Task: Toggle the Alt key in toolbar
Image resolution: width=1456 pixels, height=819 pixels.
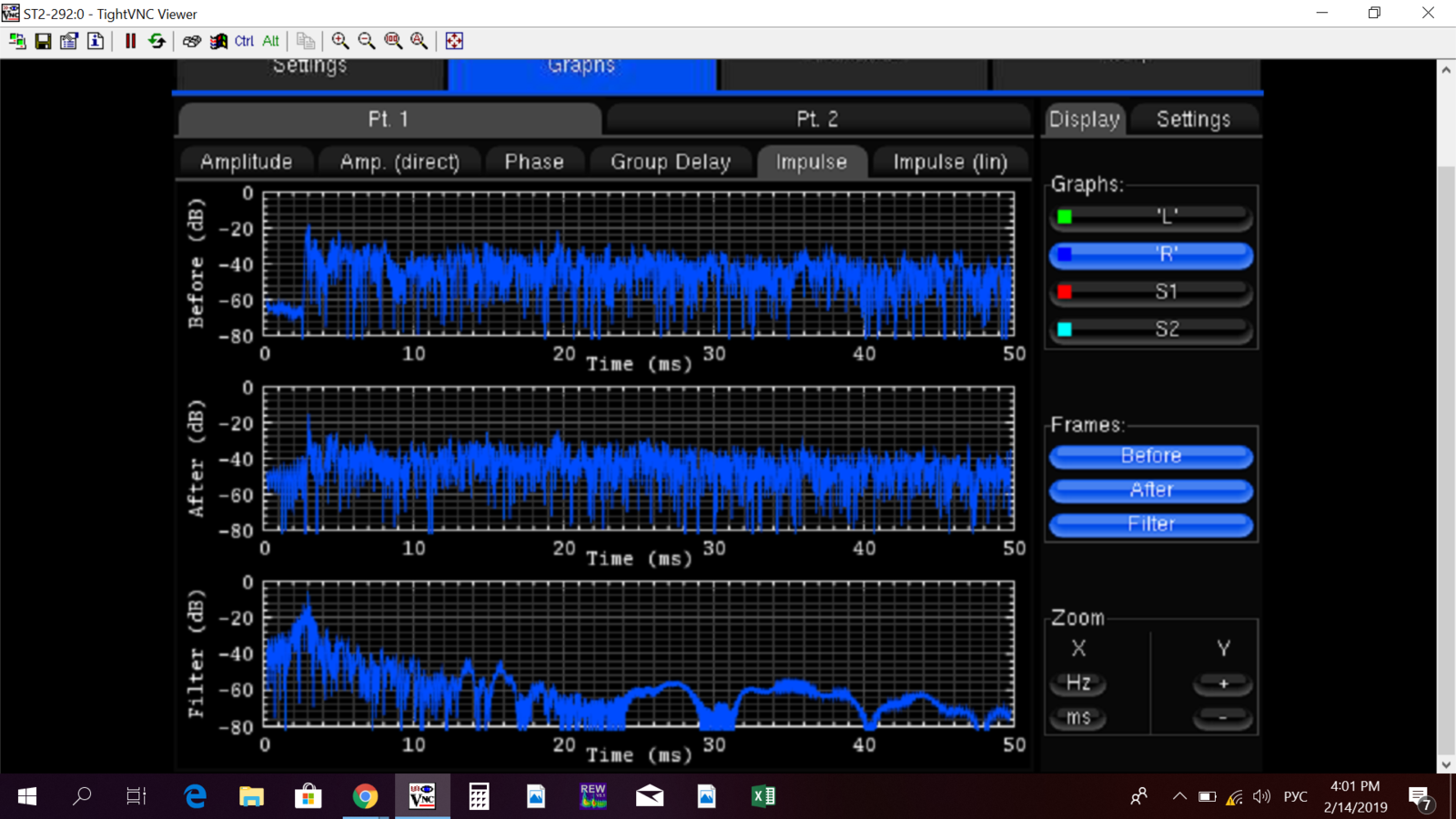Action: point(270,41)
